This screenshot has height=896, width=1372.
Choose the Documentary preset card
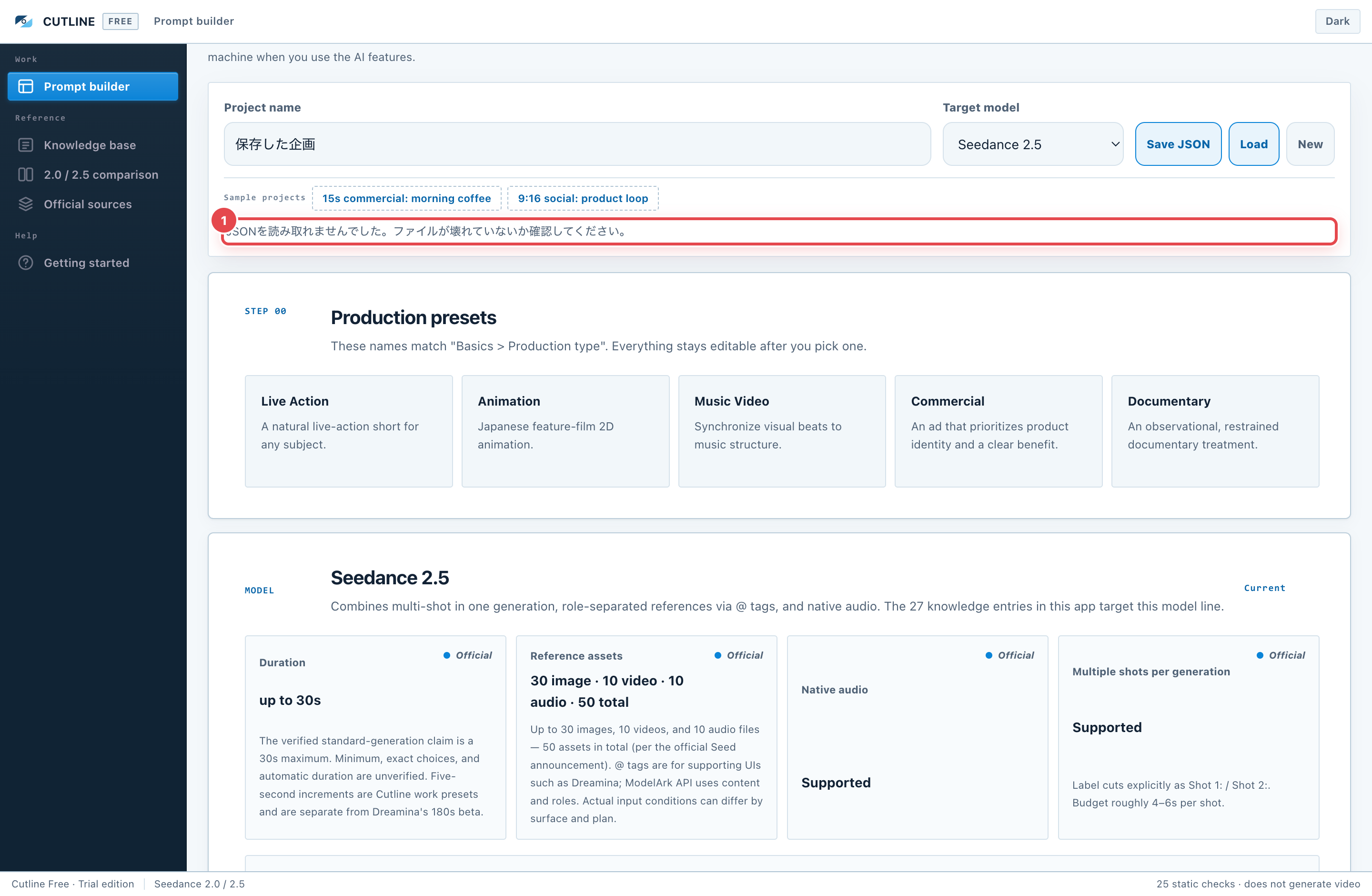[1215, 431]
